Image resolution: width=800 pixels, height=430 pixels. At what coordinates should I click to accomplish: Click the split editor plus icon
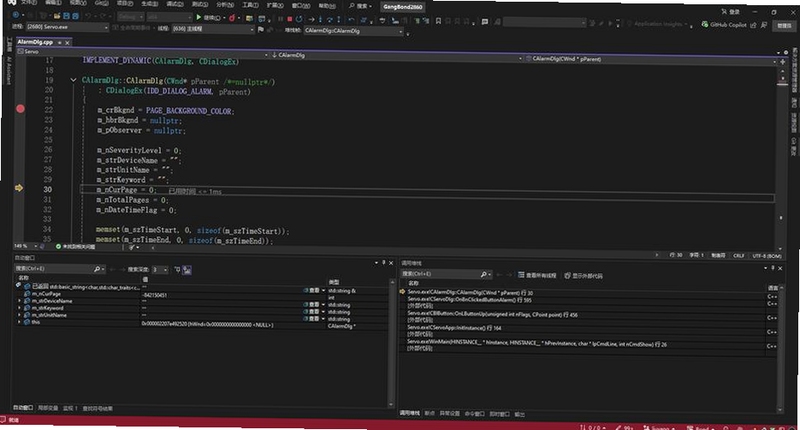[x=783, y=62]
